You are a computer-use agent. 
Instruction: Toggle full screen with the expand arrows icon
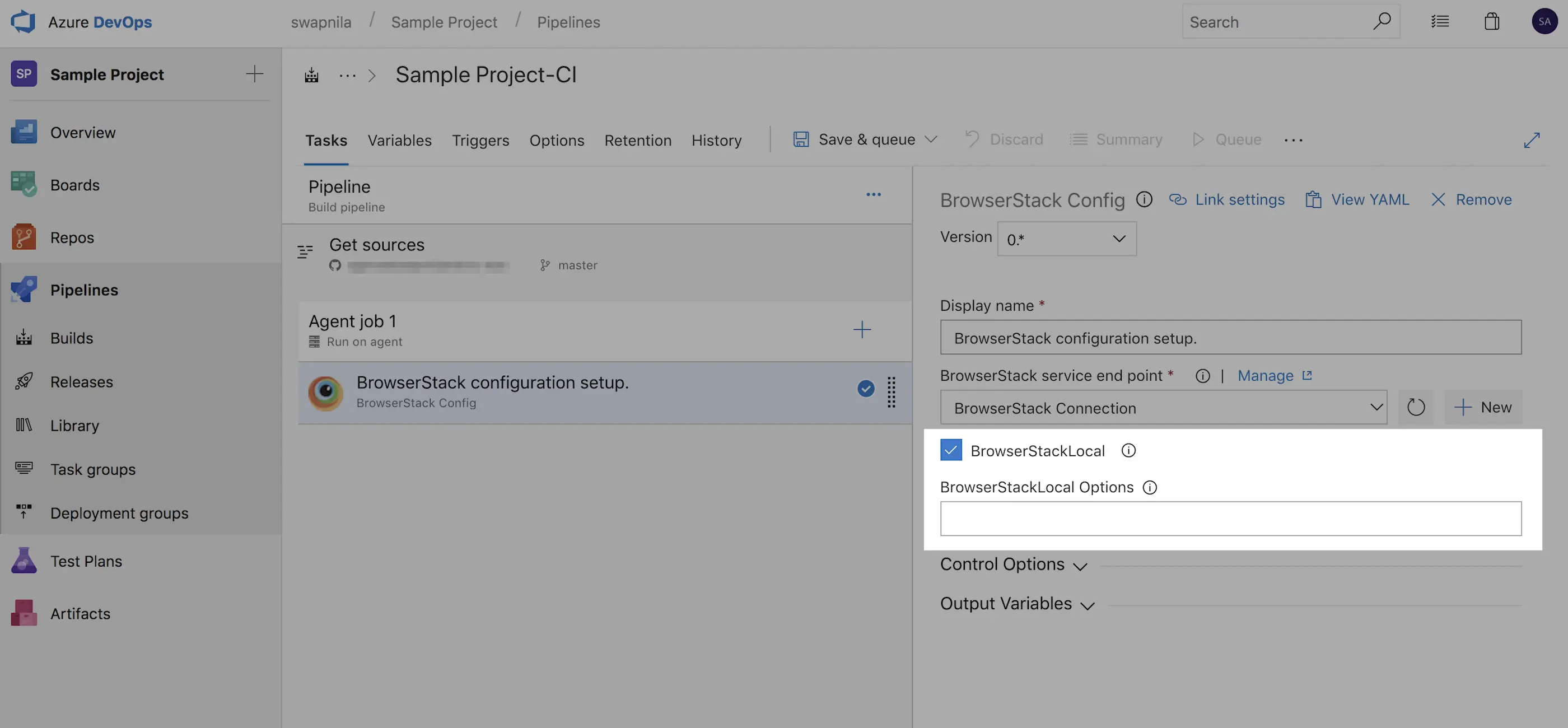(x=1532, y=140)
